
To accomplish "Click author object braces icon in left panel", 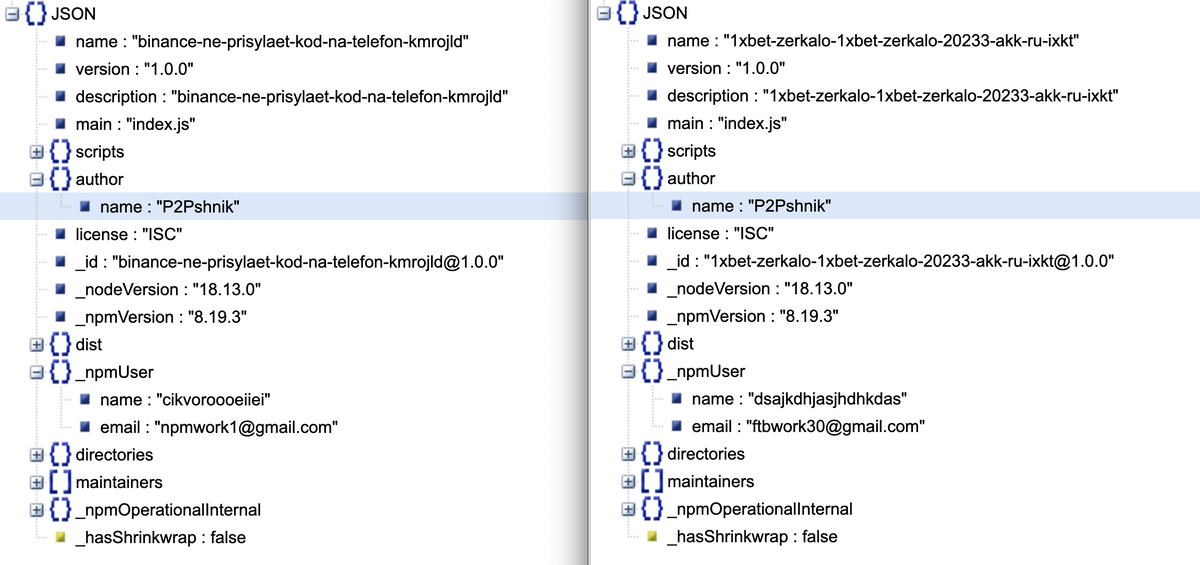I will coord(60,180).
